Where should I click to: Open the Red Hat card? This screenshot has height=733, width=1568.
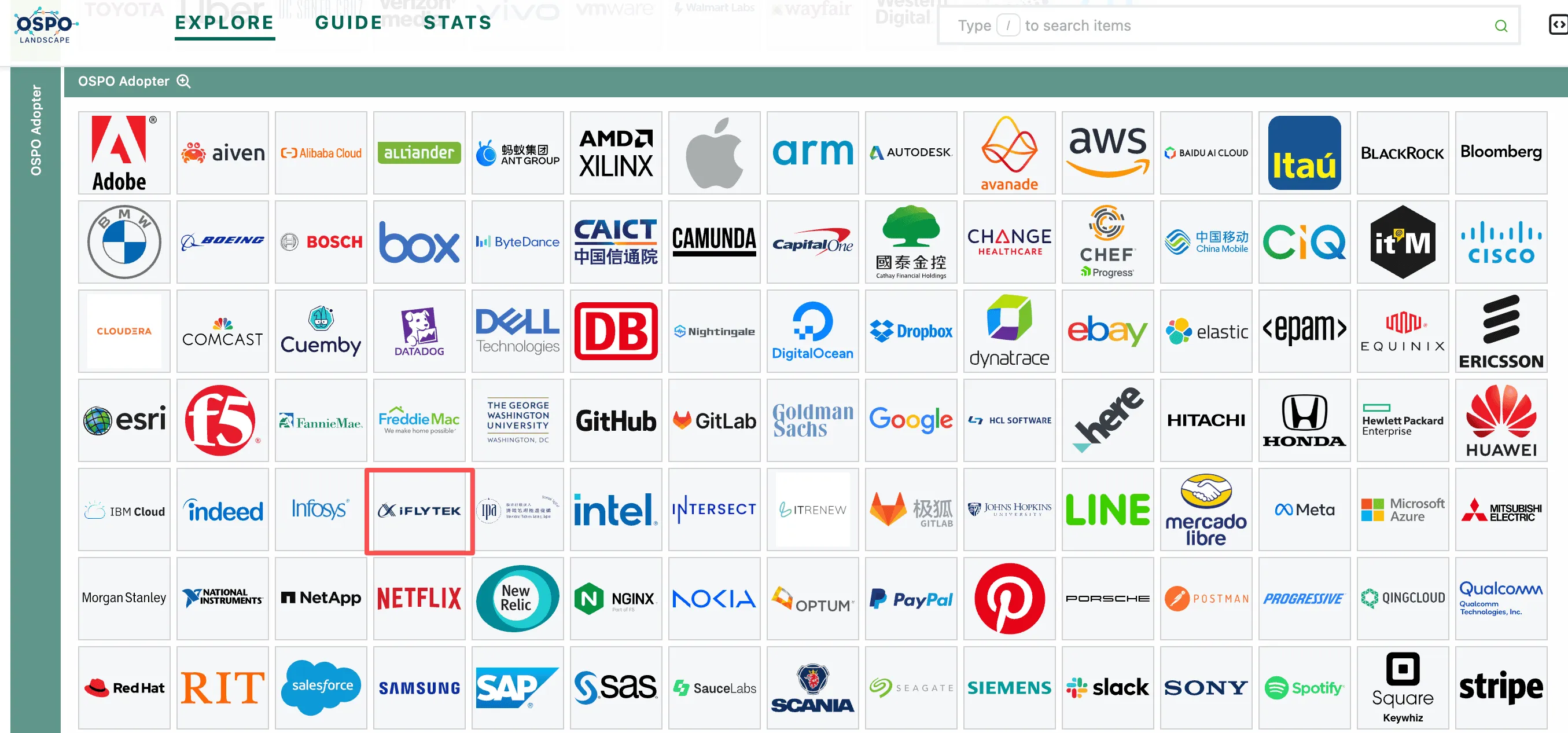[x=124, y=687]
